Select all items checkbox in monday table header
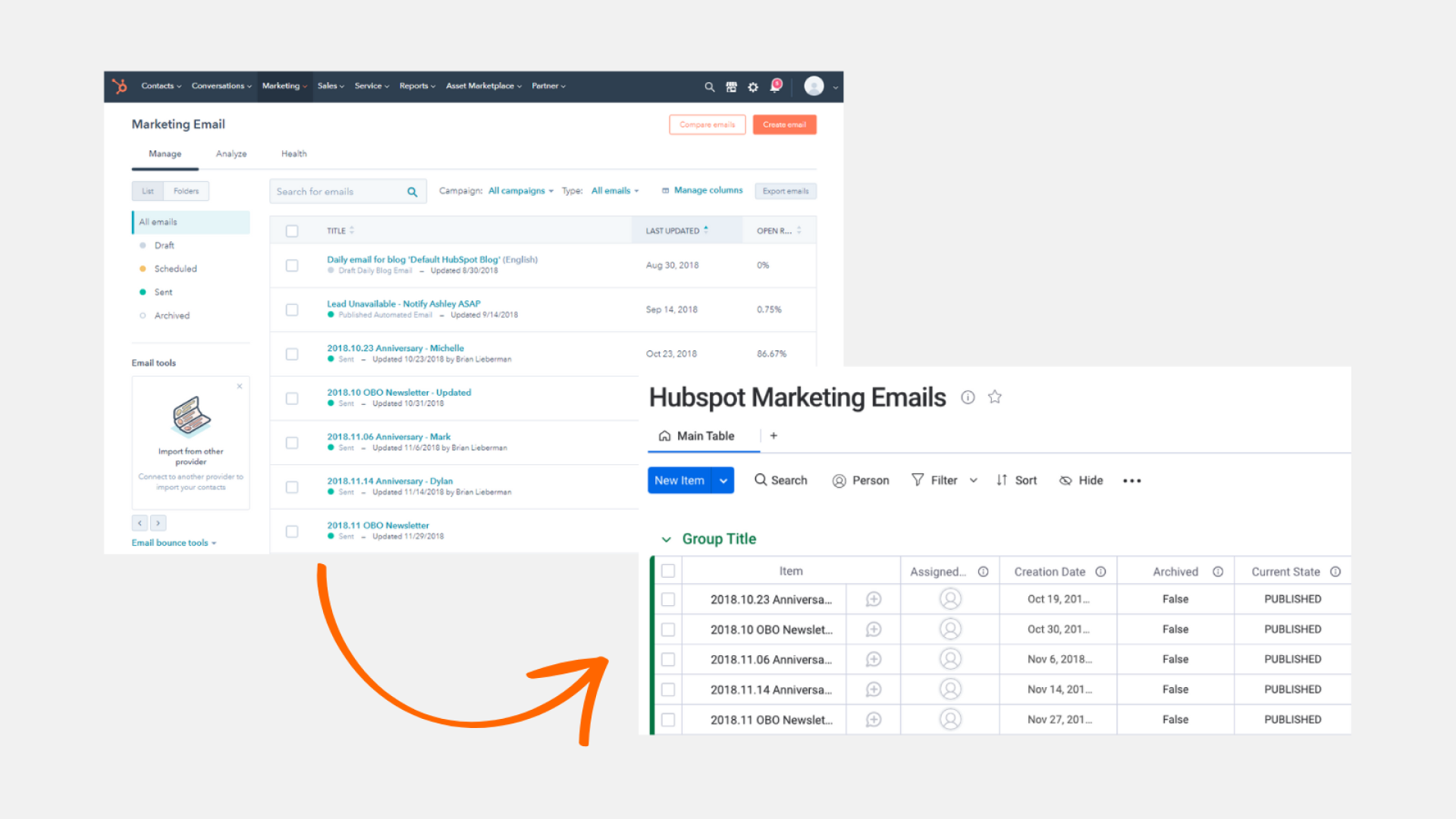Image resolution: width=1456 pixels, height=819 pixels. [668, 571]
